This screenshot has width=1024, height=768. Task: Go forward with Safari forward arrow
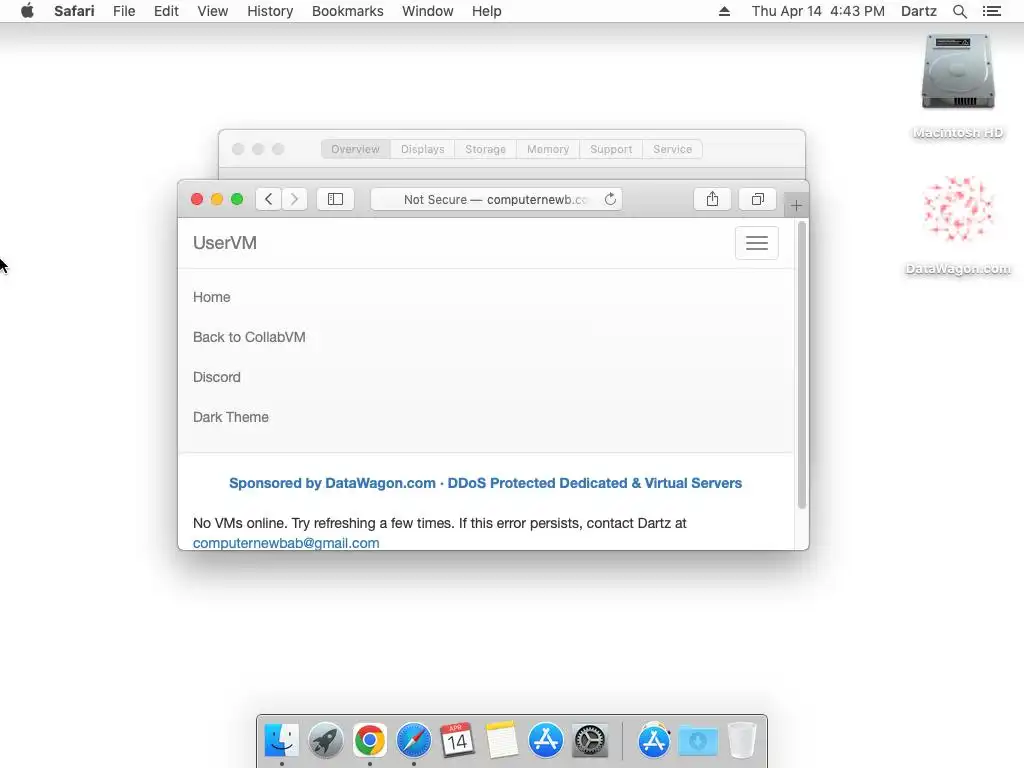point(295,199)
